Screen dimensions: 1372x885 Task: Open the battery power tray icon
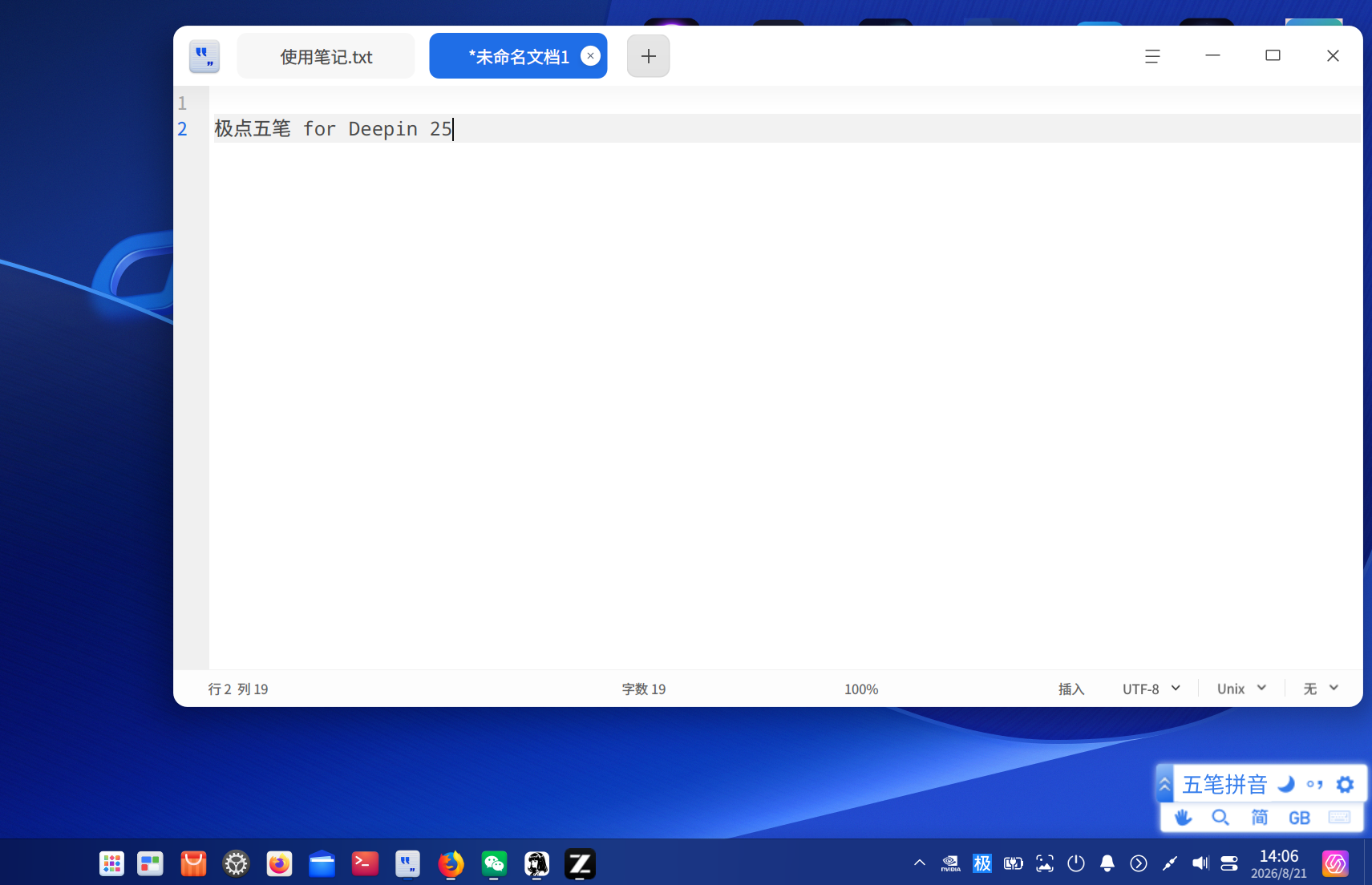pos(1014,863)
